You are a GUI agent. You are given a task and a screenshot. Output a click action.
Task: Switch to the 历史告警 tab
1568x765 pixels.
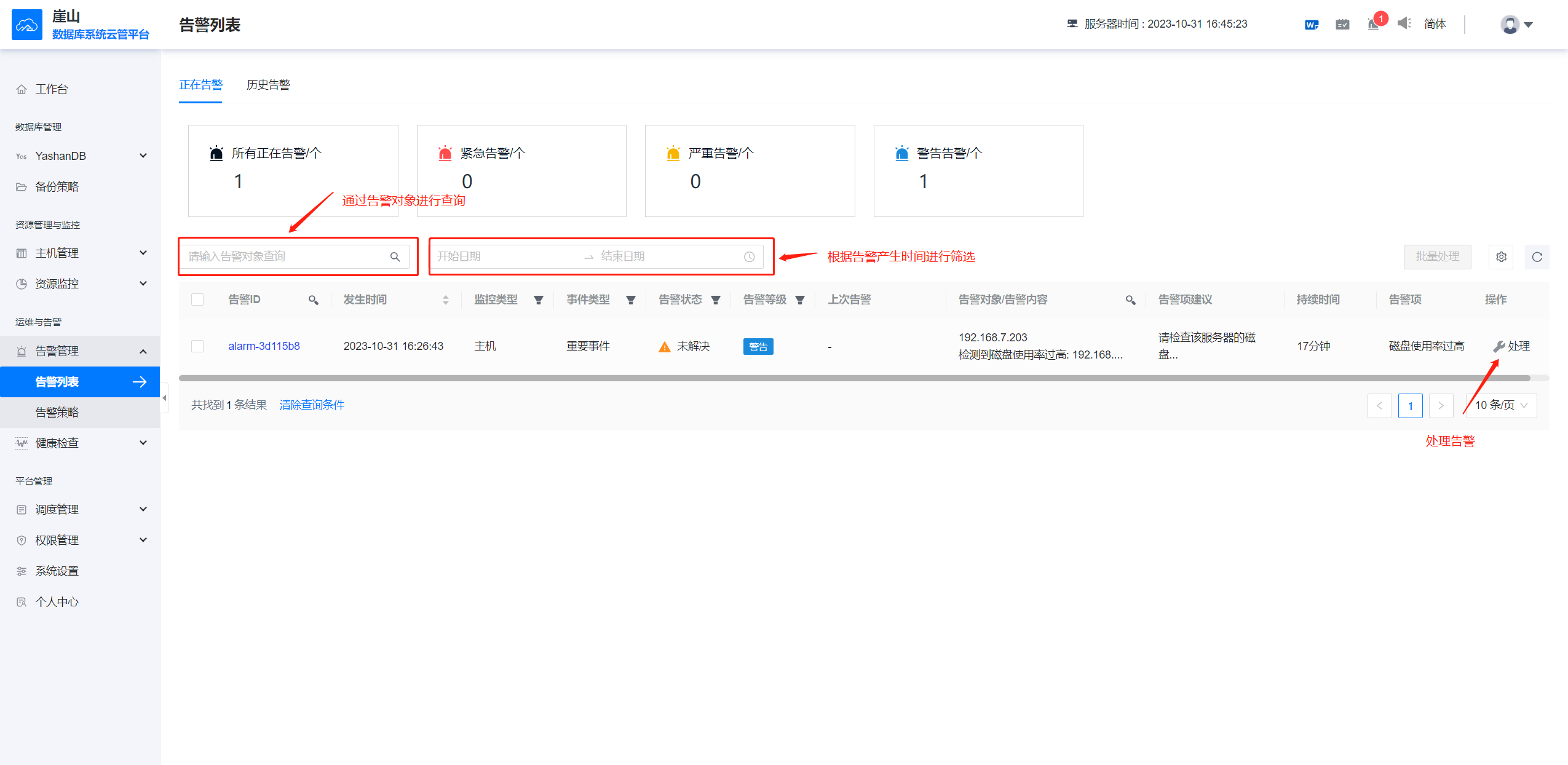[x=268, y=85]
